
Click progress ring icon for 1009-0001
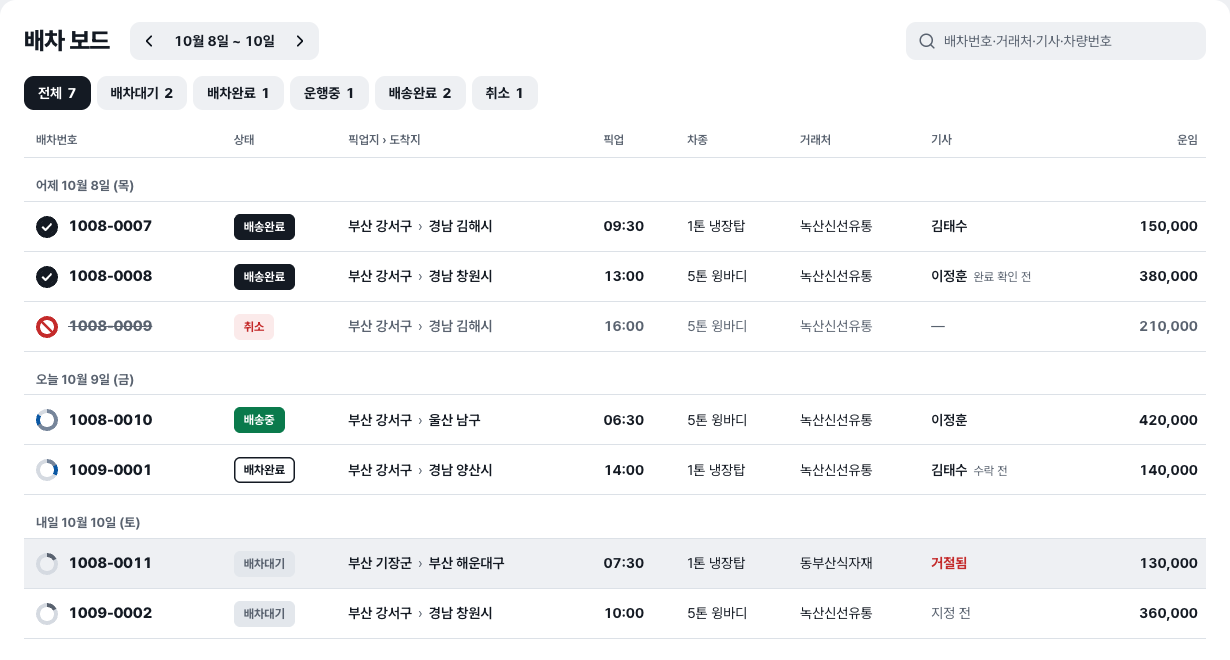[47, 470]
